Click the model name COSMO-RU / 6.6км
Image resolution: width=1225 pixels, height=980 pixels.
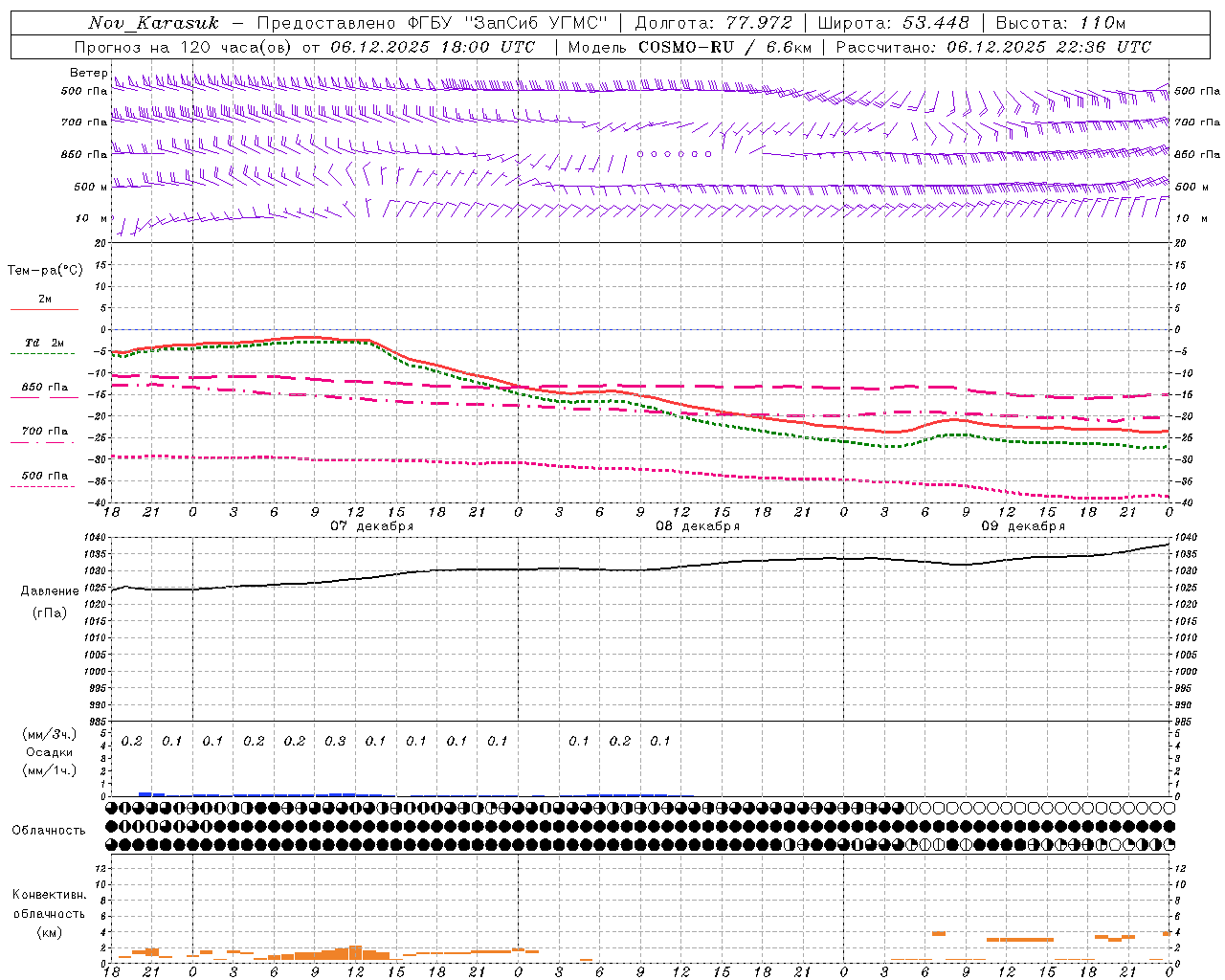(x=725, y=47)
